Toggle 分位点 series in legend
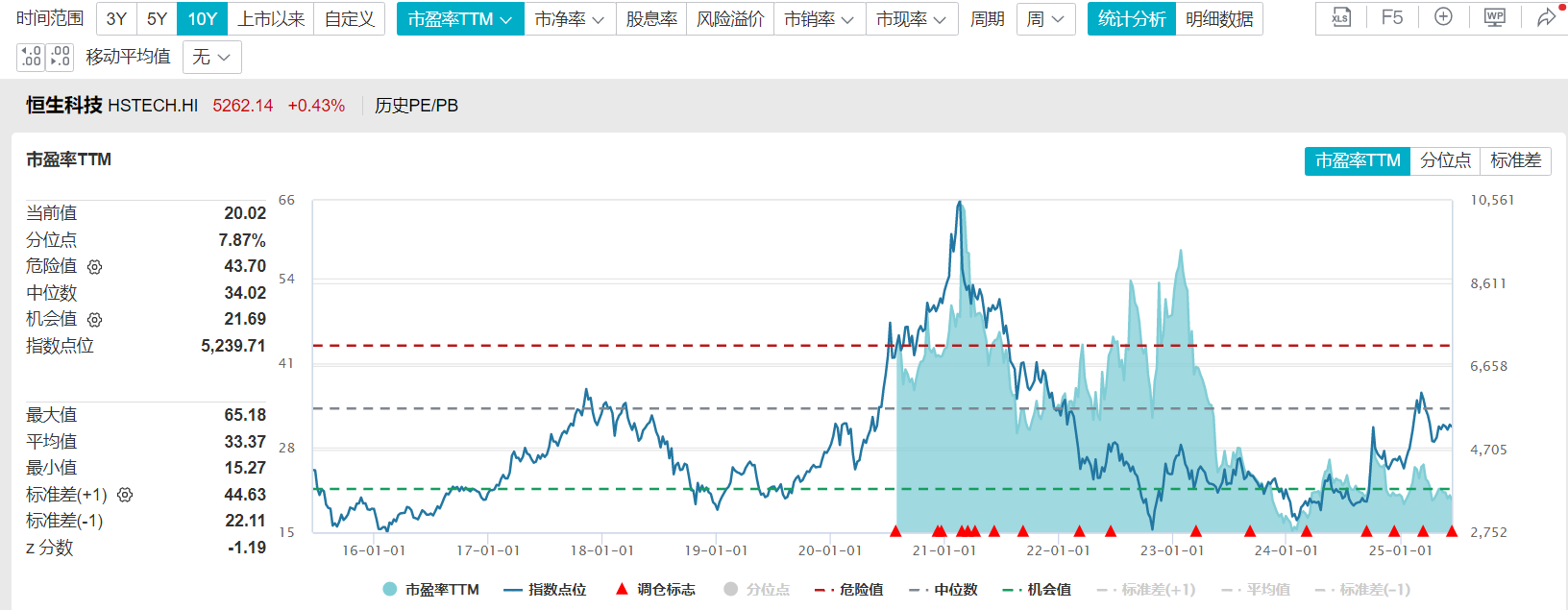 [757, 590]
